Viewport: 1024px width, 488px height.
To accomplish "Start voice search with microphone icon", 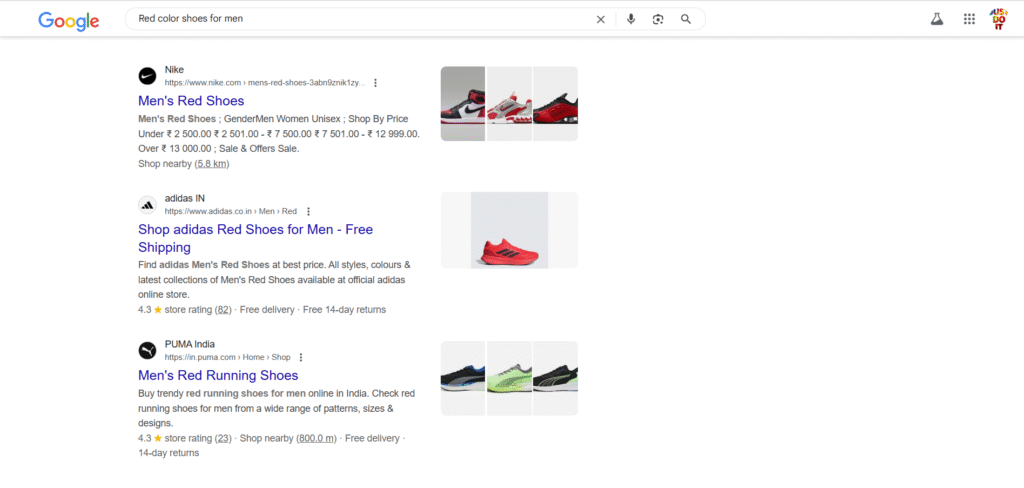I will pos(631,20).
